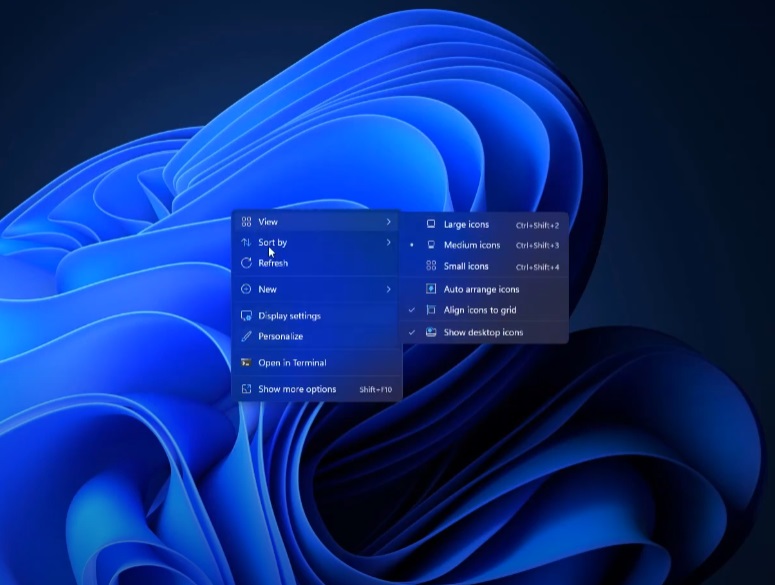Select the Medium icons radio option
Viewport: 775px width, 585px height.
(471, 245)
